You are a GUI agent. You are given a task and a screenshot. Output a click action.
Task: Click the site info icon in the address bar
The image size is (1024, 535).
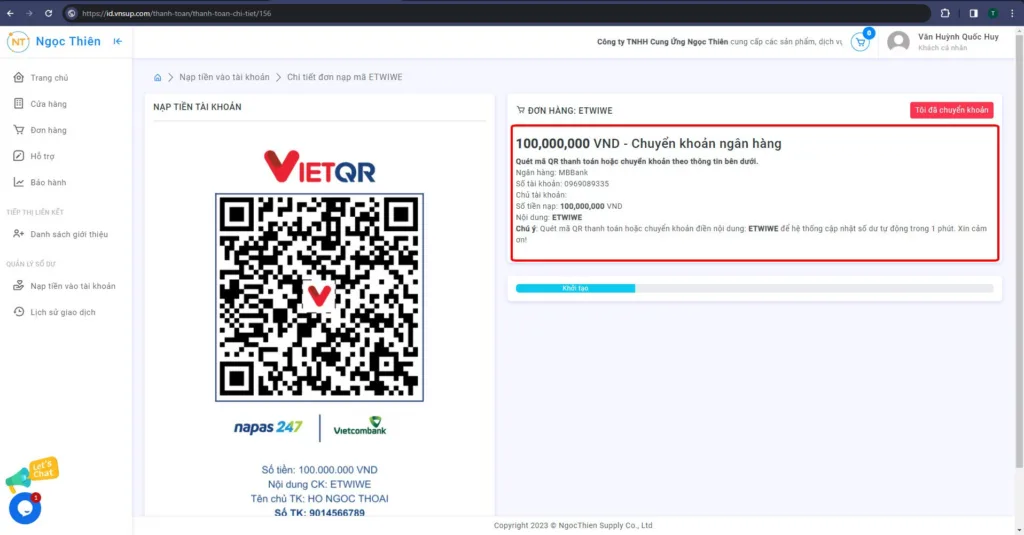click(72, 13)
